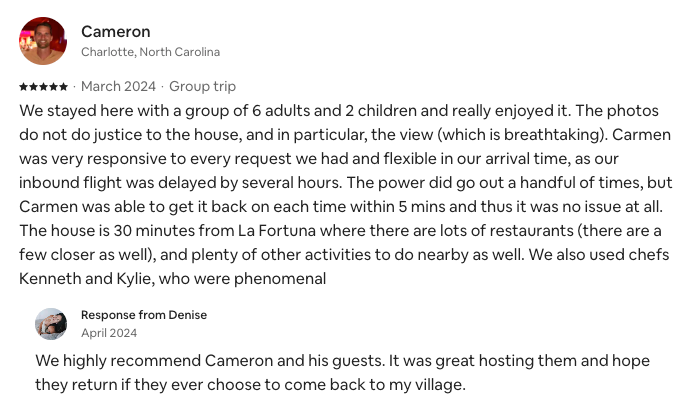Click Cameron's profile photo
This screenshot has width=693, height=420.
tap(43, 41)
